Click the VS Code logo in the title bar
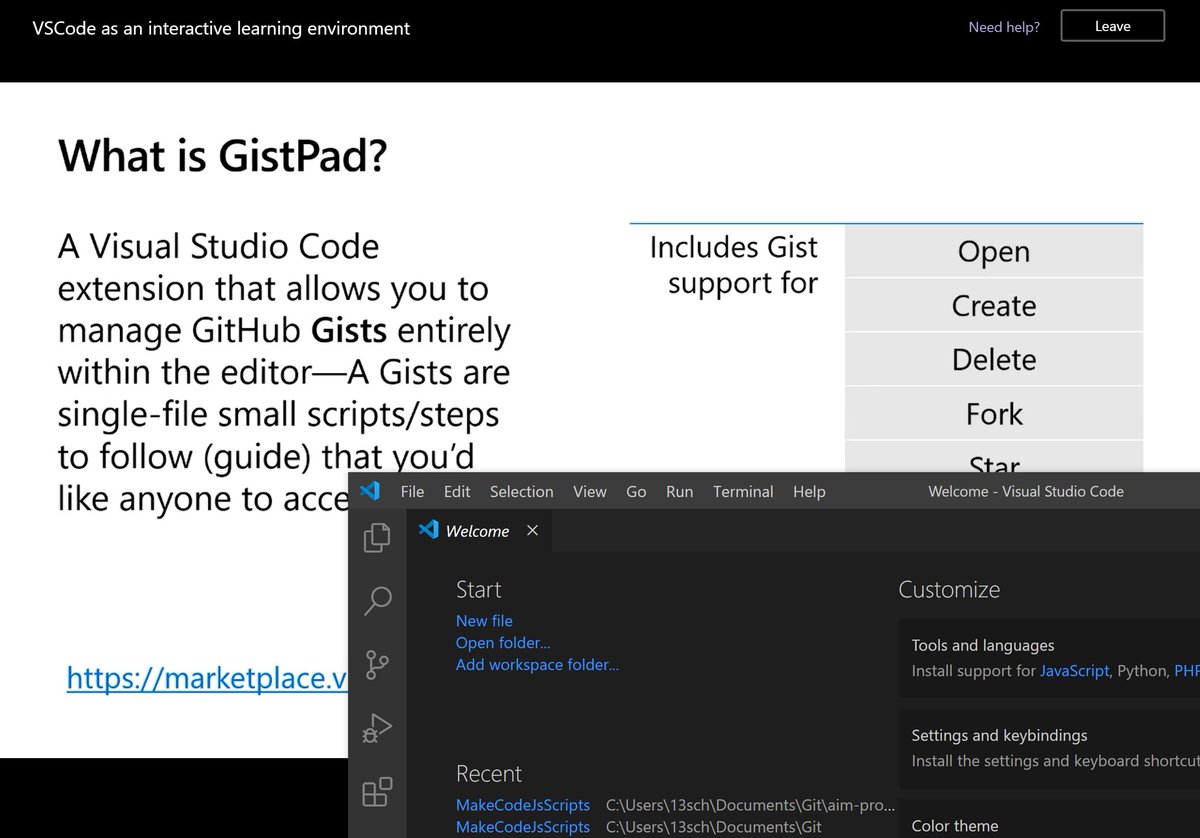This screenshot has height=838, width=1200. pos(370,491)
